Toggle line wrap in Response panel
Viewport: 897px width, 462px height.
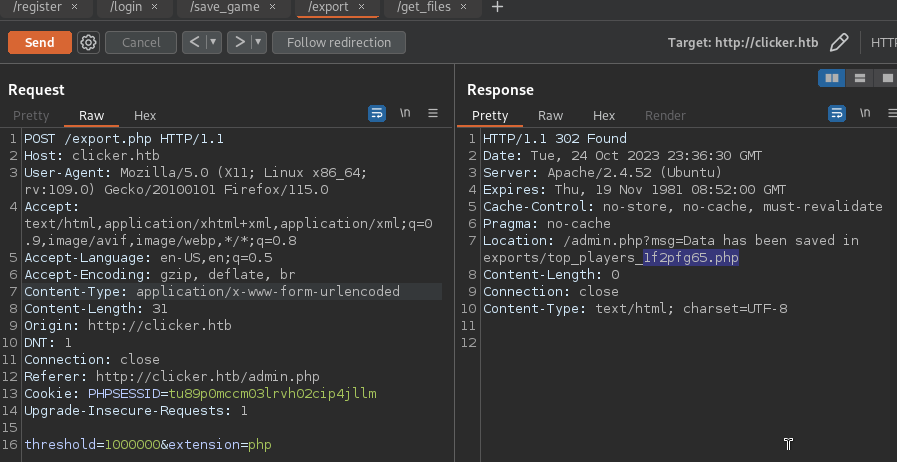click(x=836, y=114)
